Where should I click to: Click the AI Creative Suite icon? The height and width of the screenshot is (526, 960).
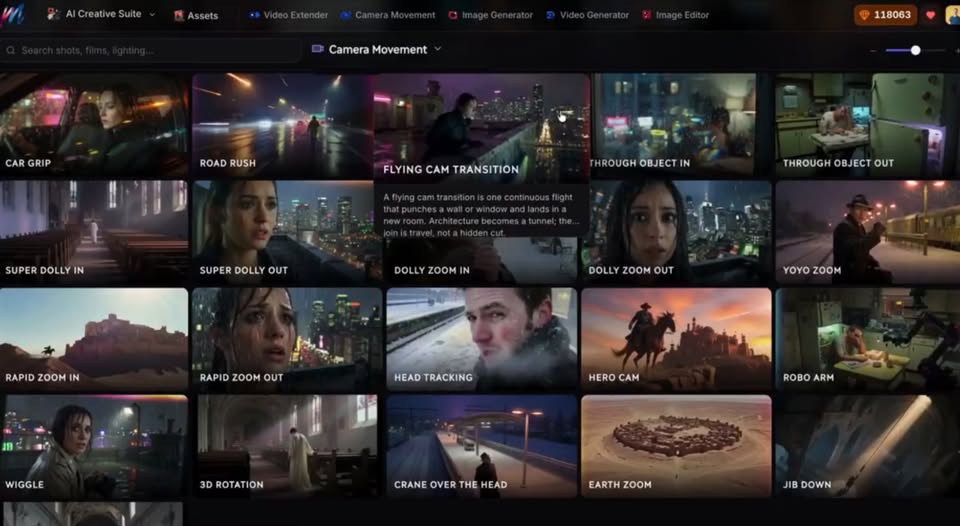[53, 14]
